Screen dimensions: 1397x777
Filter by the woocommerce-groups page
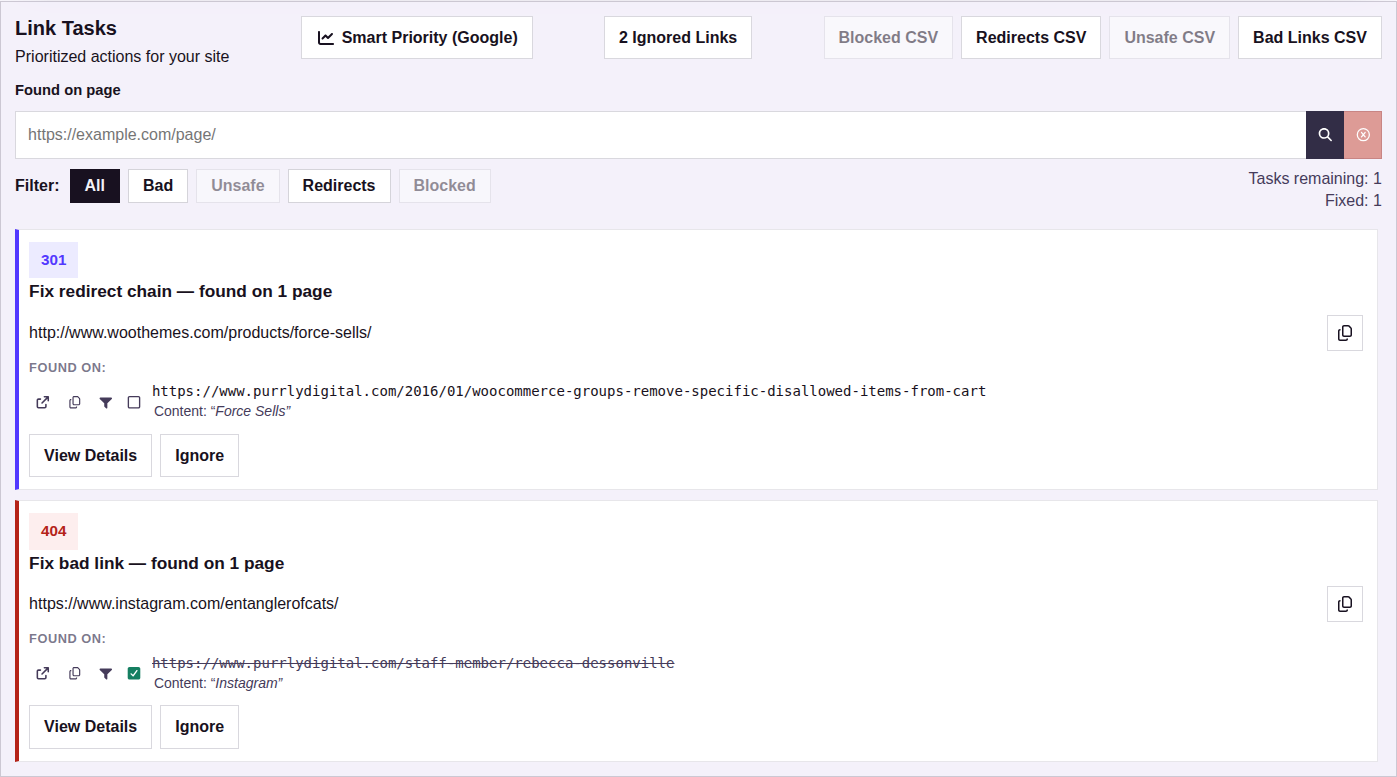pyautogui.click(x=105, y=403)
